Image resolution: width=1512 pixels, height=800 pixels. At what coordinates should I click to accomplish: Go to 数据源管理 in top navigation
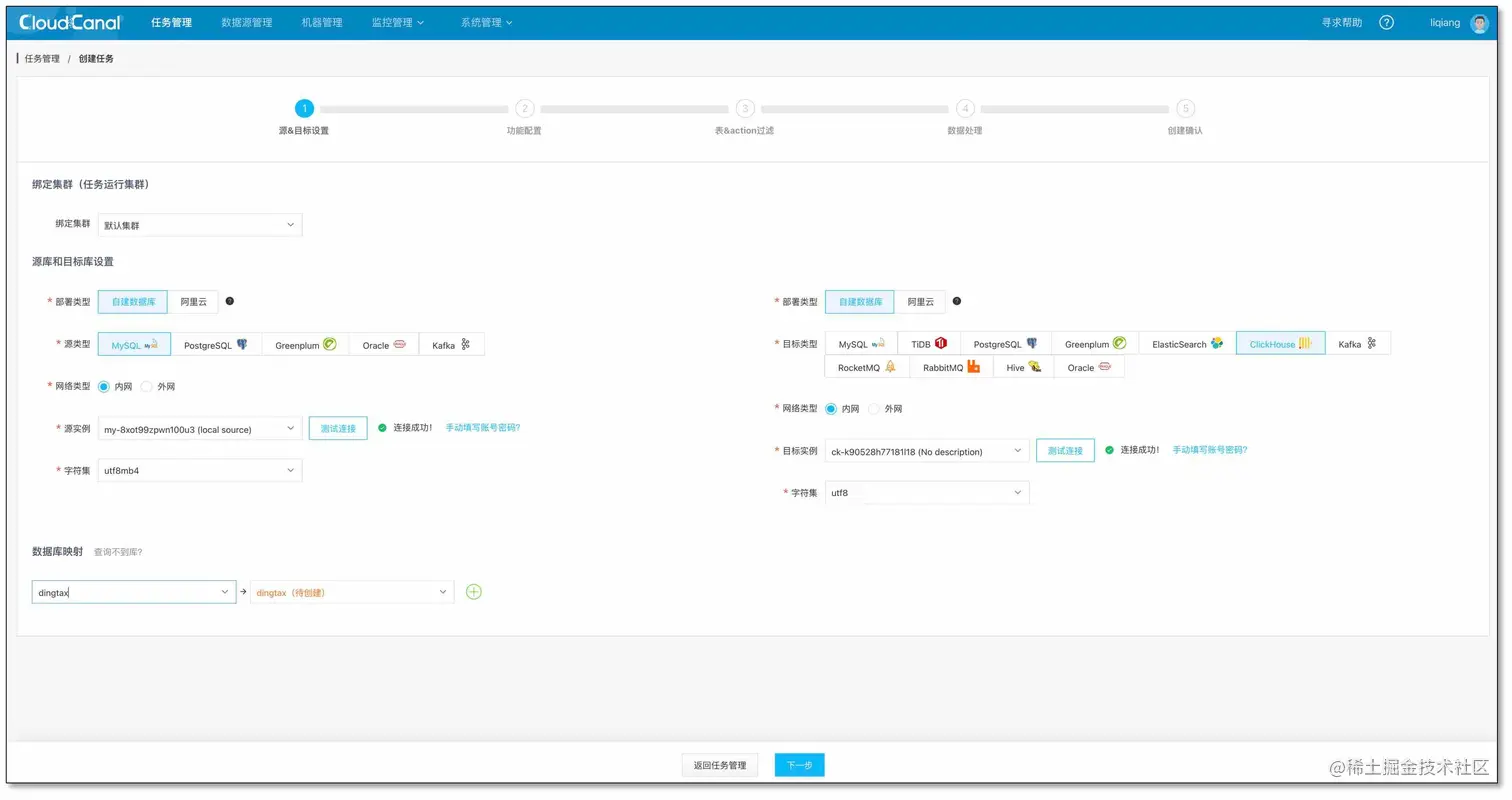click(x=247, y=22)
